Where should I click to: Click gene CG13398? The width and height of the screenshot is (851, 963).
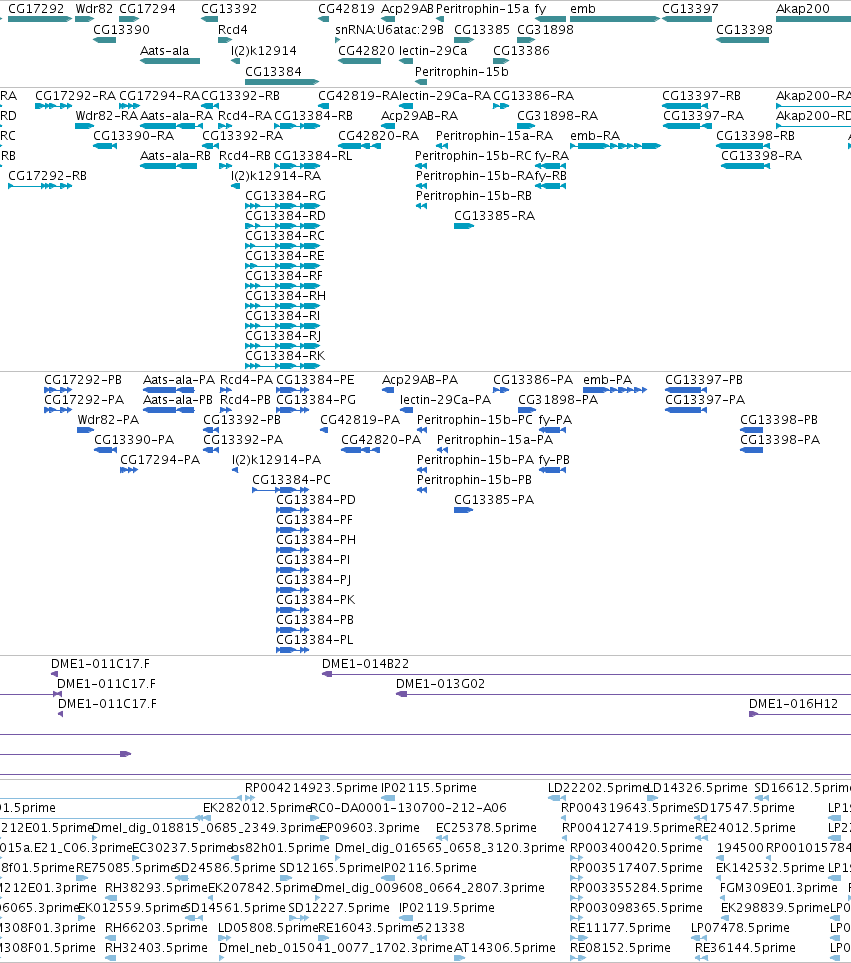[x=742, y=40]
